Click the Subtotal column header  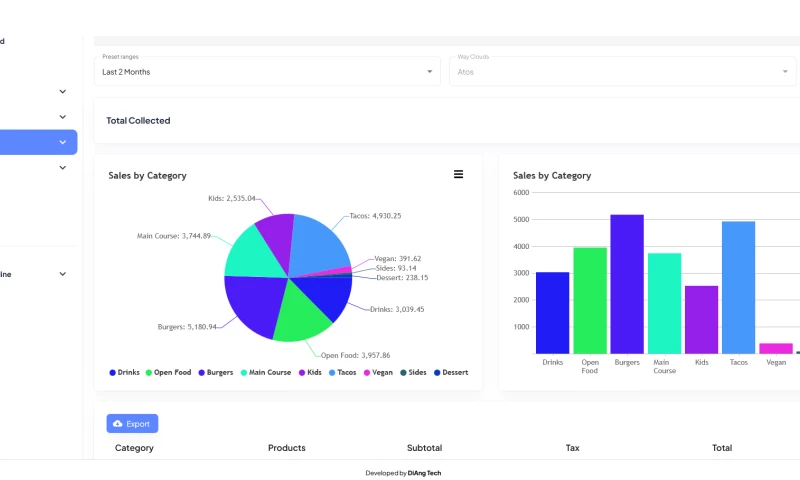click(x=424, y=448)
